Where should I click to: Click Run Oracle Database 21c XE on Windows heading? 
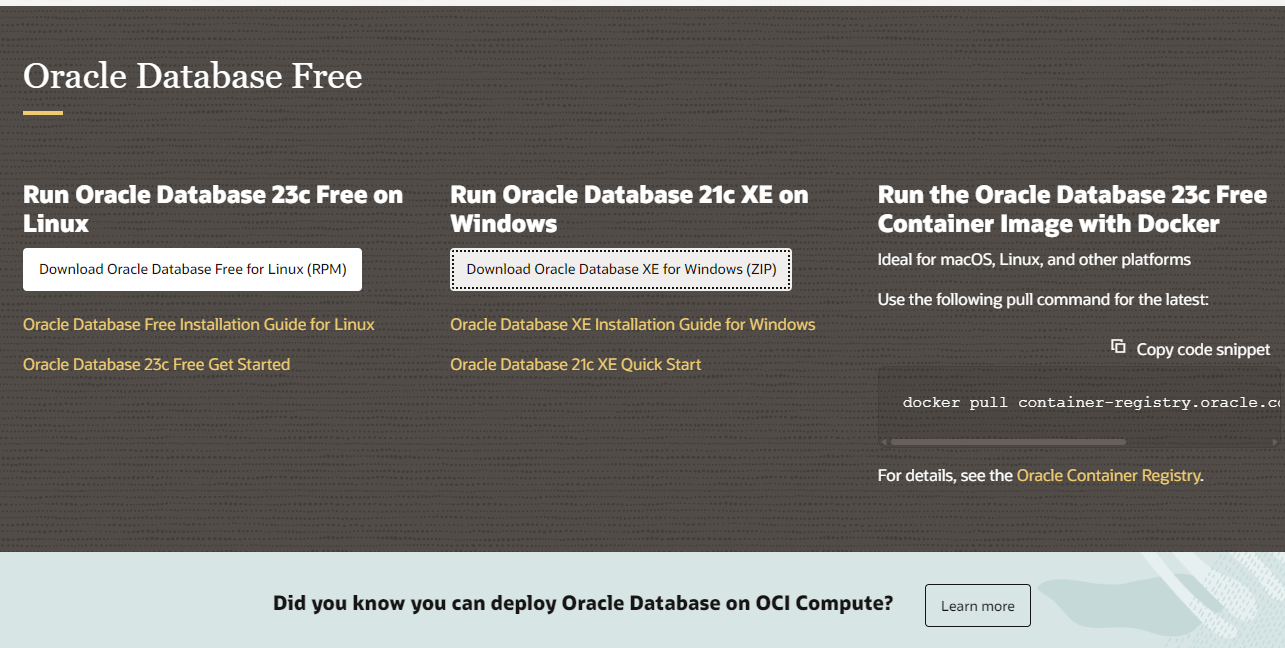(629, 209)
